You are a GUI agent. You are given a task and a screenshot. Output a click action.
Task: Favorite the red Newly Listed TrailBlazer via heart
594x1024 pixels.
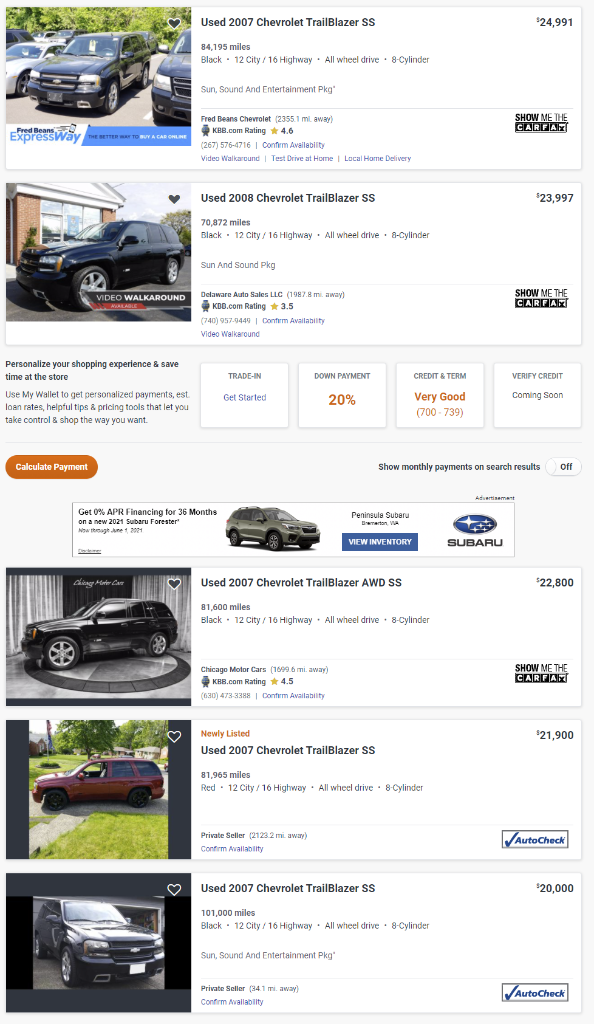point(174,737)
